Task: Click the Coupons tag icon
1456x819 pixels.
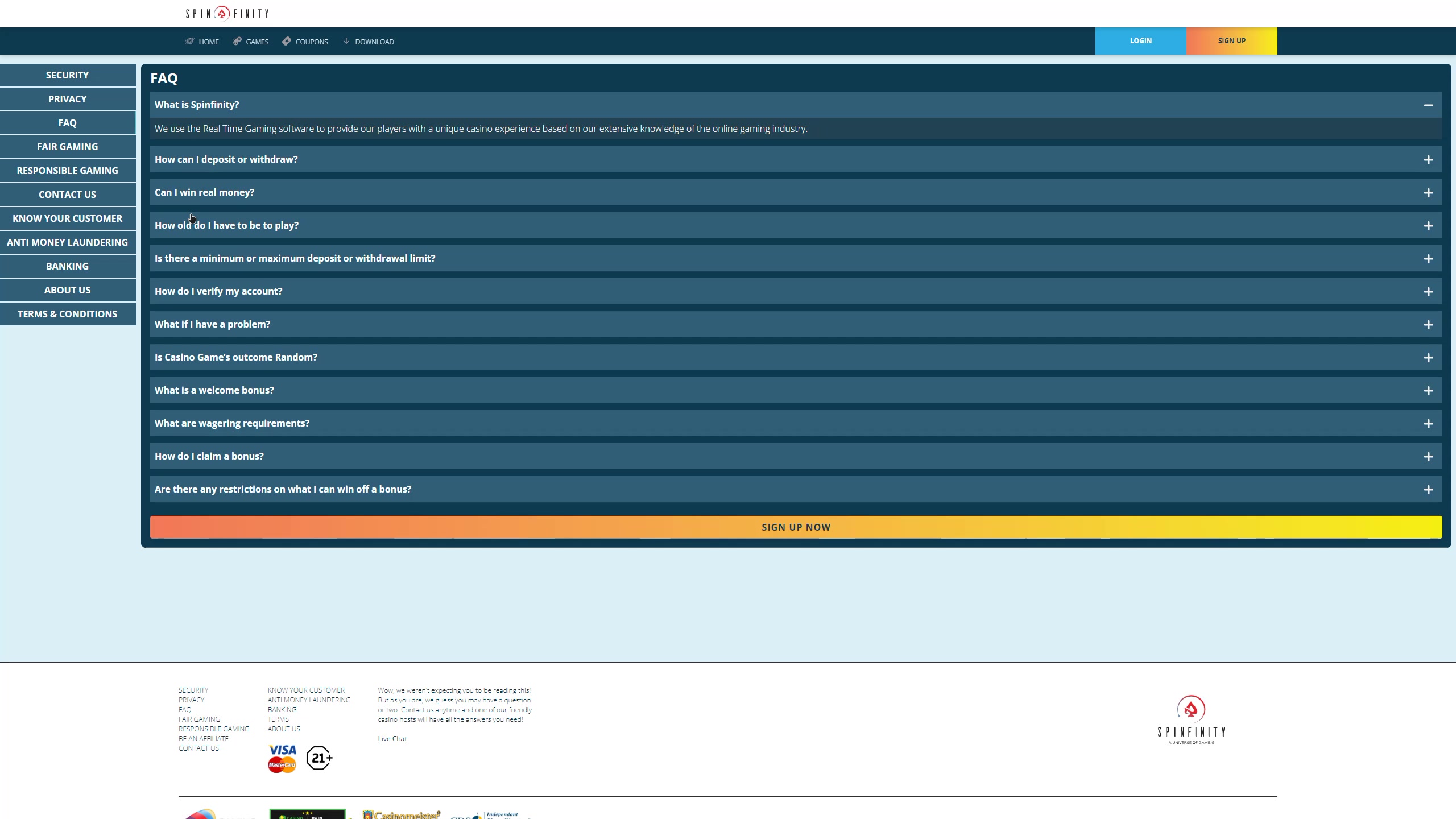Action: pyautogui.click(x=287, y=41)
